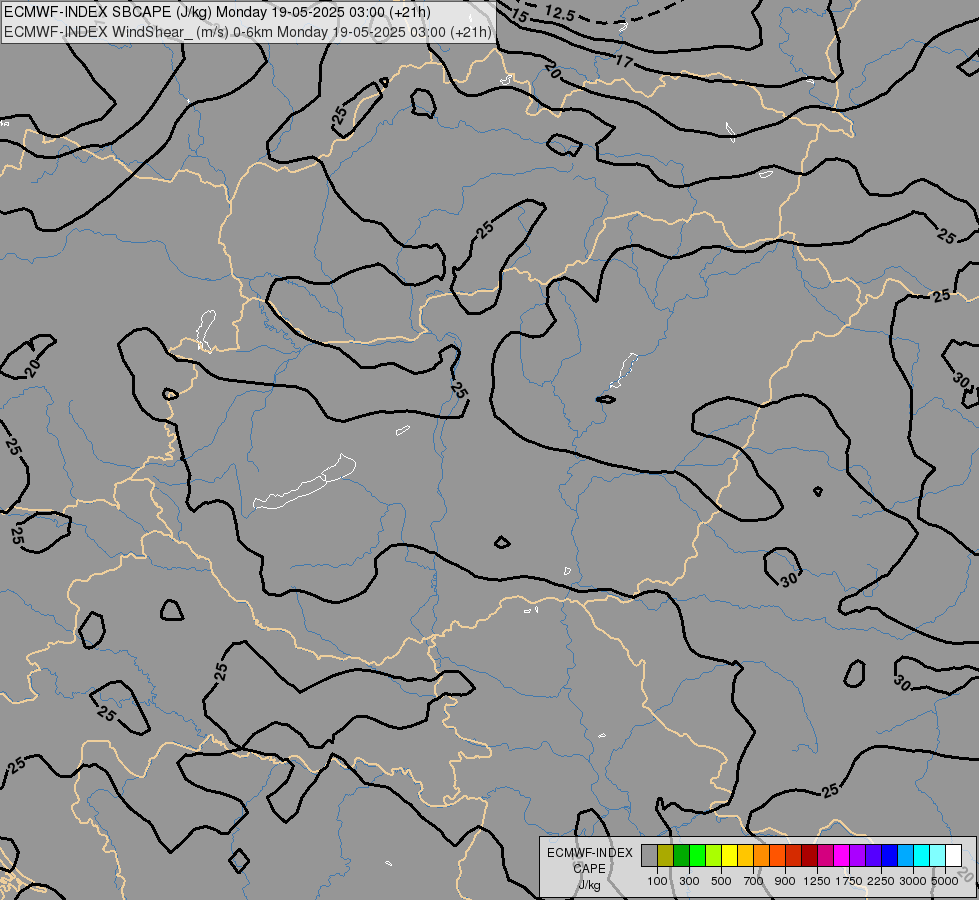The height and width of the screenshot is (900, 979).
Task: Select the legend value 900
Action: (785, 881)
